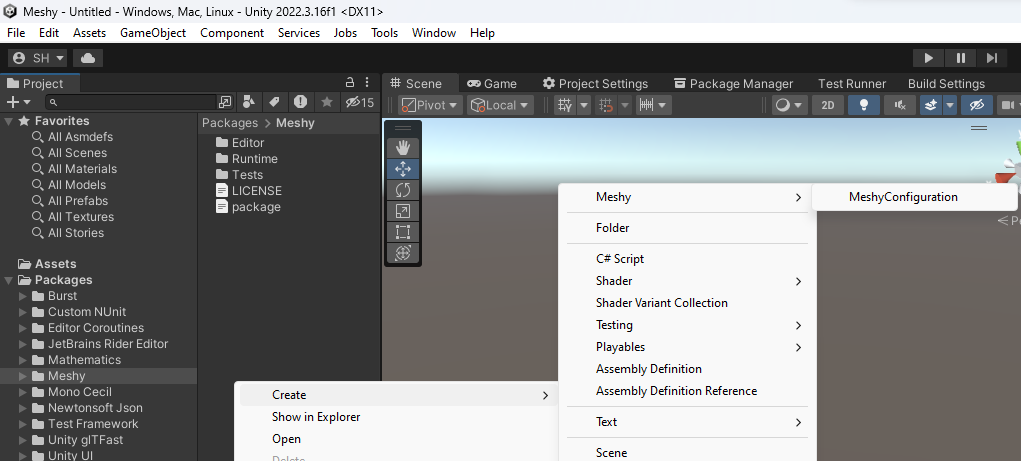Toggle scene audio mute

[x=901, y=105]
